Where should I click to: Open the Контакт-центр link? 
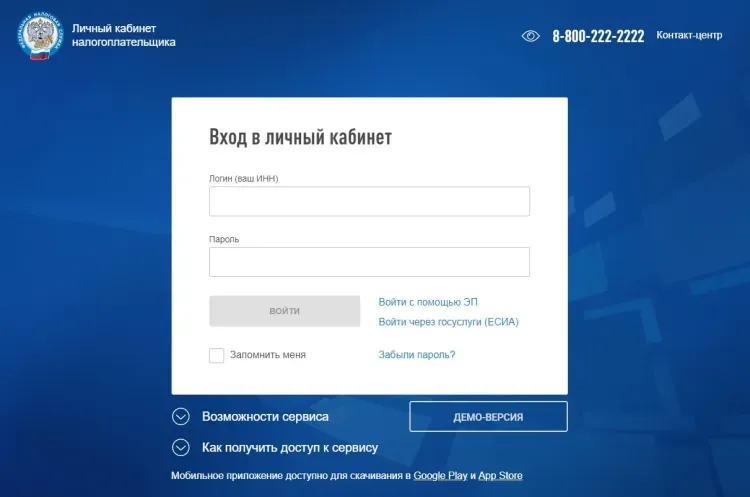point(689,35)
